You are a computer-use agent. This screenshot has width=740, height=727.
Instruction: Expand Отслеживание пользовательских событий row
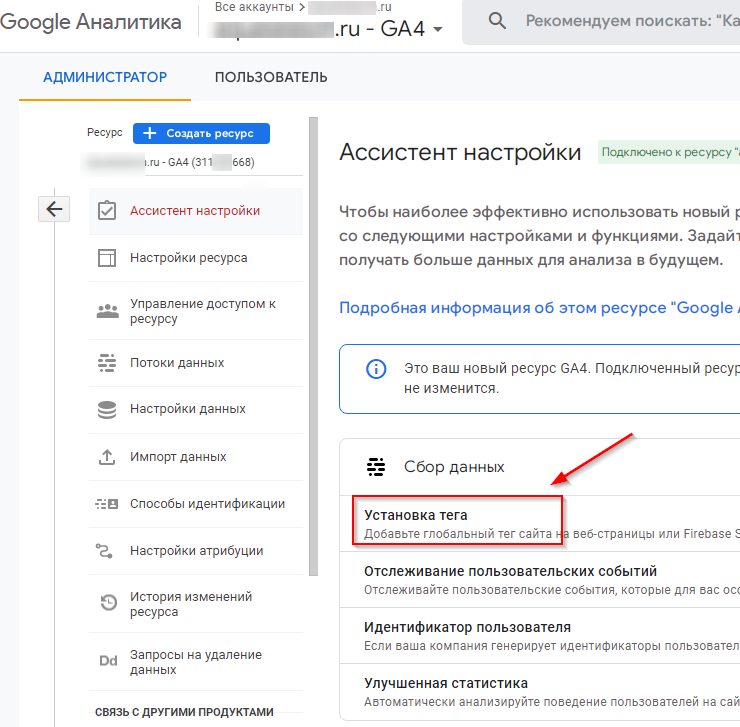[x=510, y=572]
